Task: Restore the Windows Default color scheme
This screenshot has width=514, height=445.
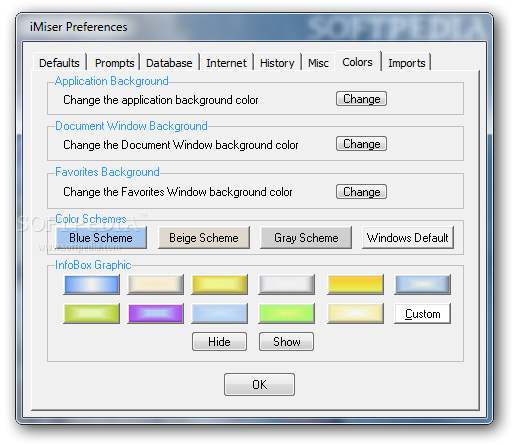Action: pyautogui.click(x=408, y=238)
